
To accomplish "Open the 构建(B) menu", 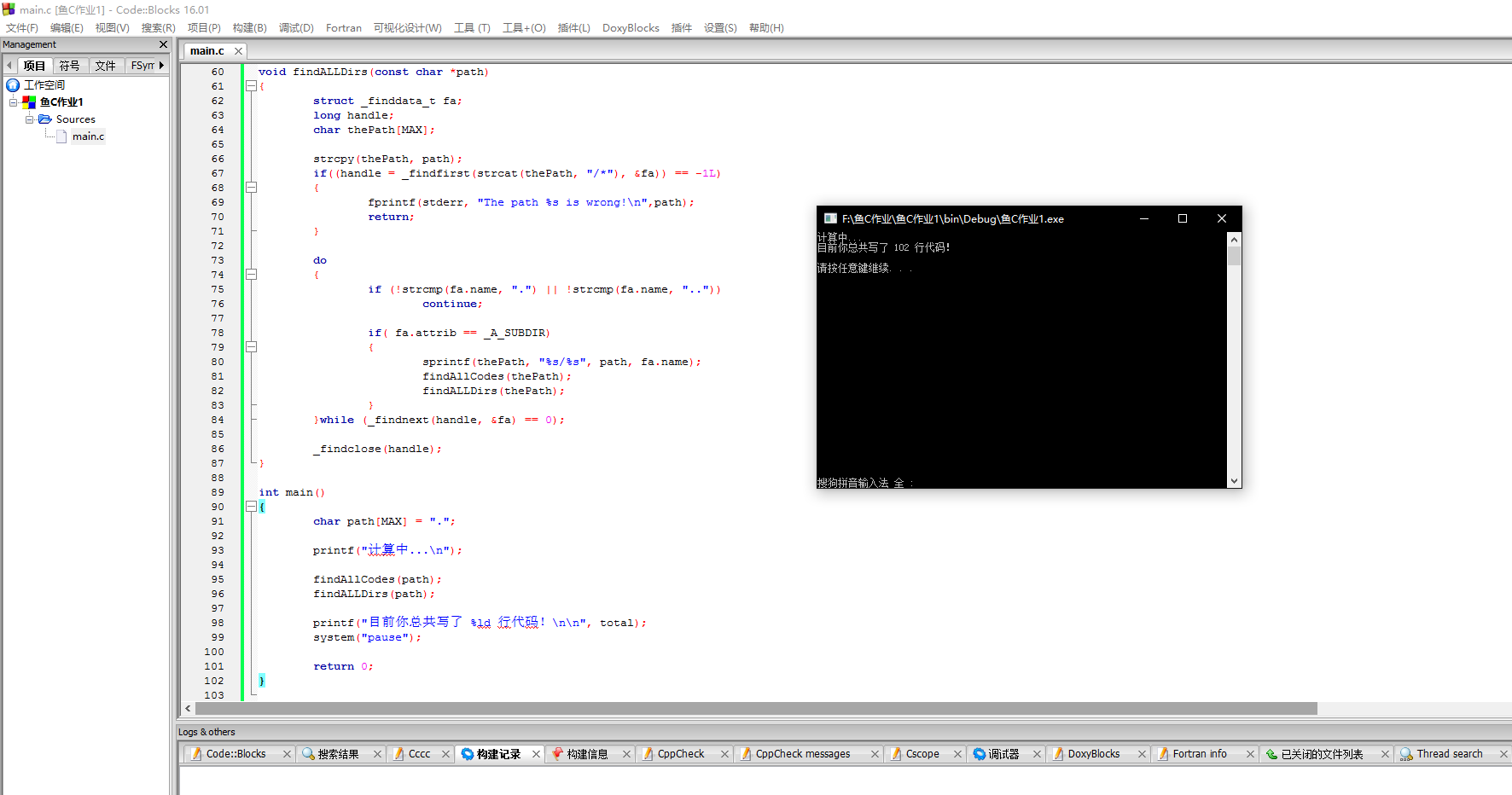I will tap(250, 28).
